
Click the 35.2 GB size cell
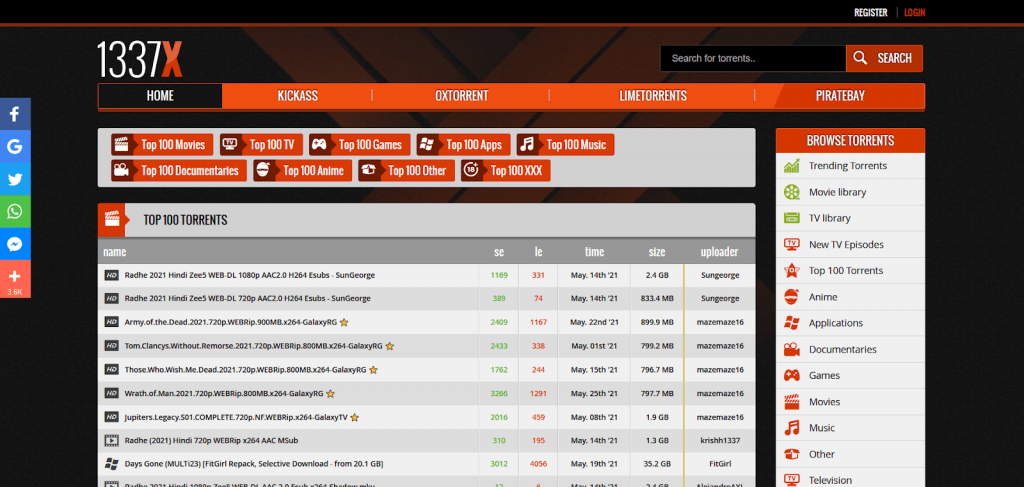(x=657, y=464)
